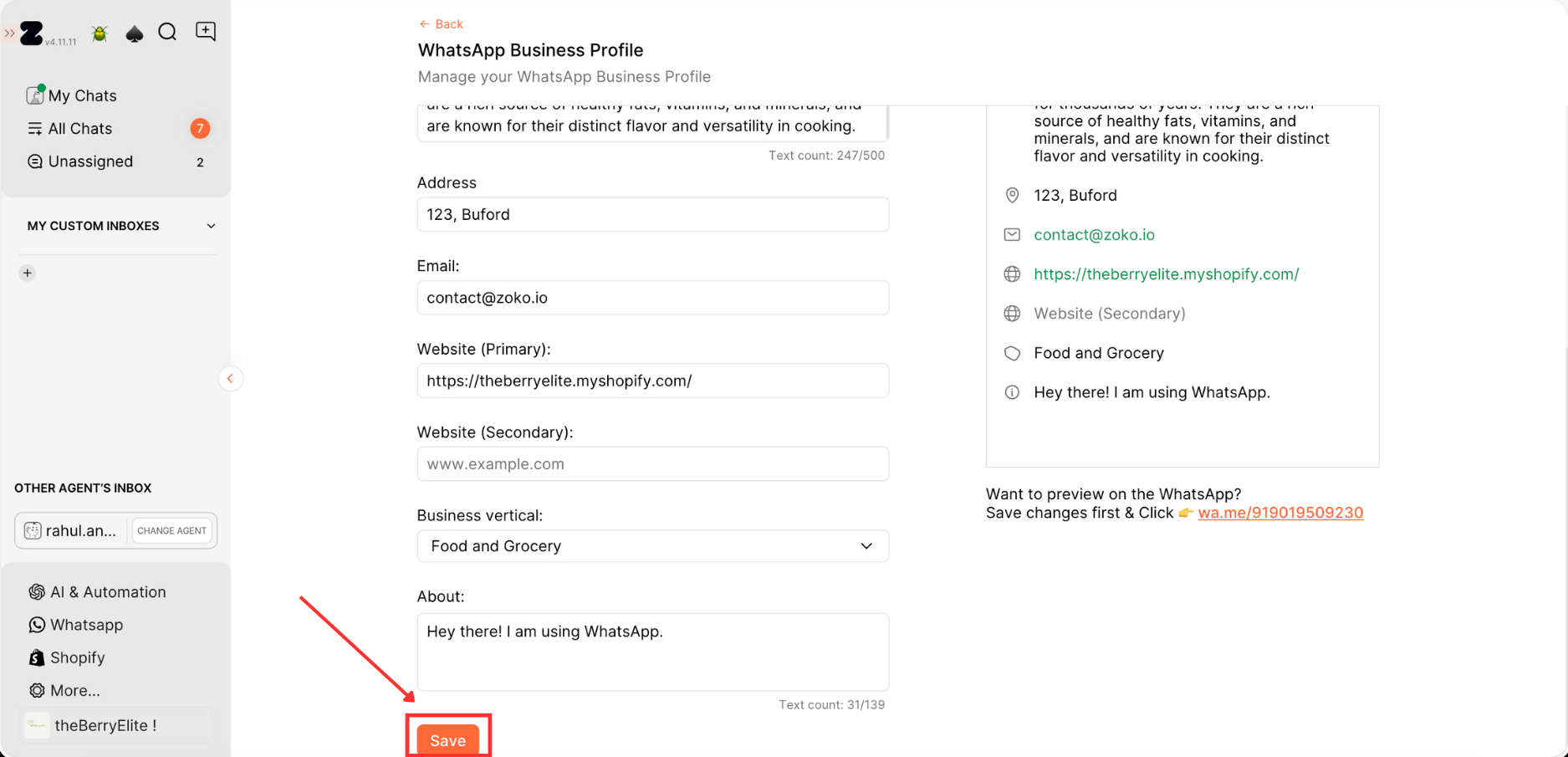The width and height of the screenshot is (1568, 757).
Task: Open the Business vertical dropdown
Action: tap(652, 545)
